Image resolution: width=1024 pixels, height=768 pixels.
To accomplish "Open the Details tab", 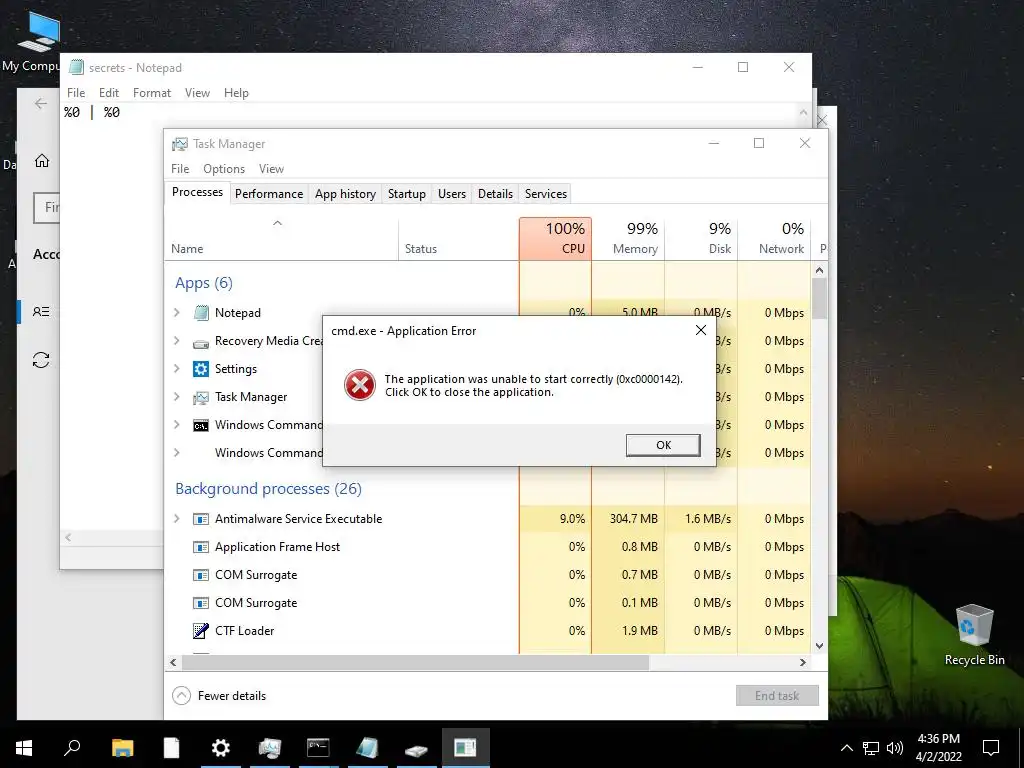I will [x=496, y=194].
